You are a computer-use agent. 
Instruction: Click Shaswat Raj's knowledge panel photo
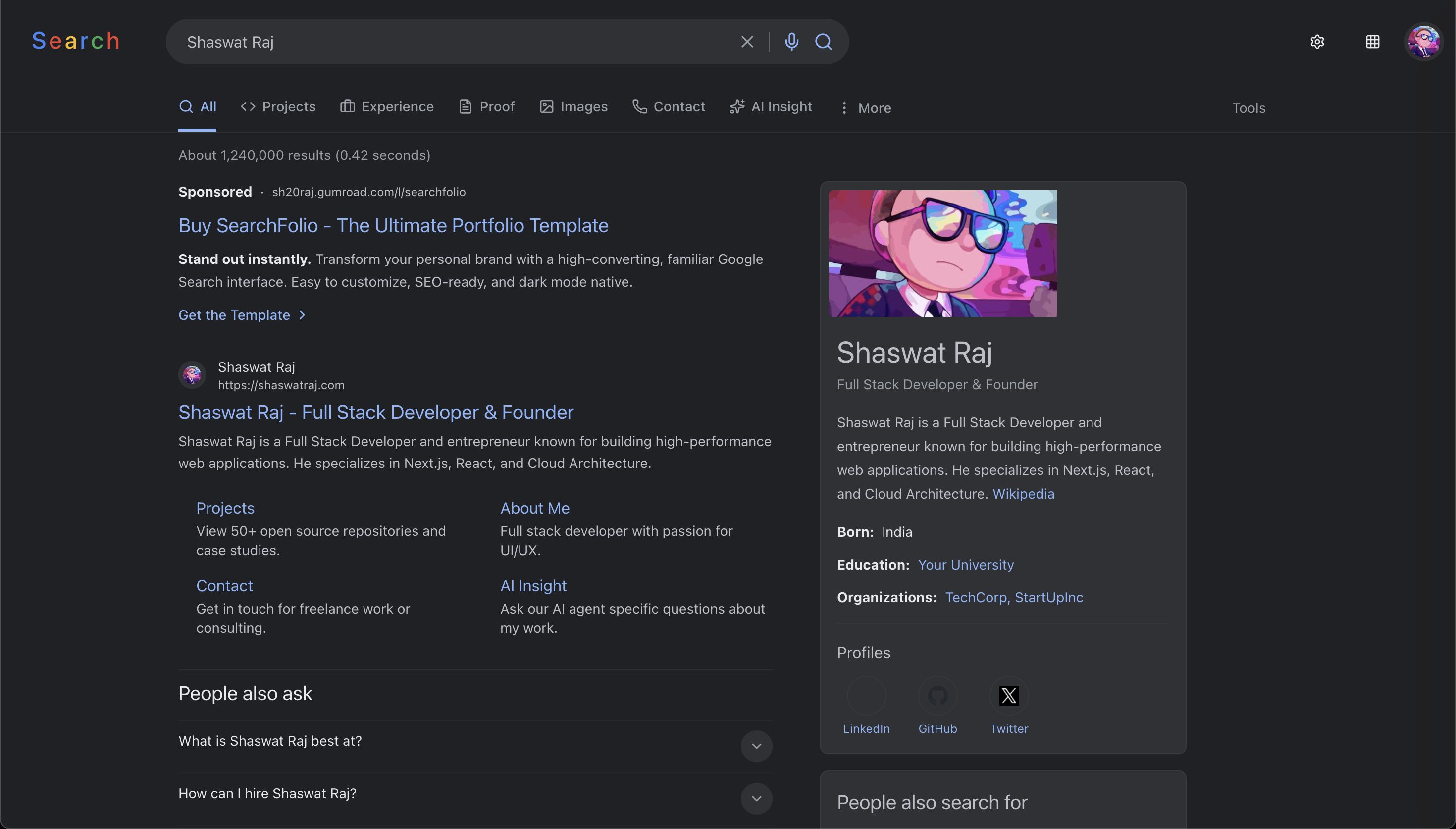(x=943, y=254)
